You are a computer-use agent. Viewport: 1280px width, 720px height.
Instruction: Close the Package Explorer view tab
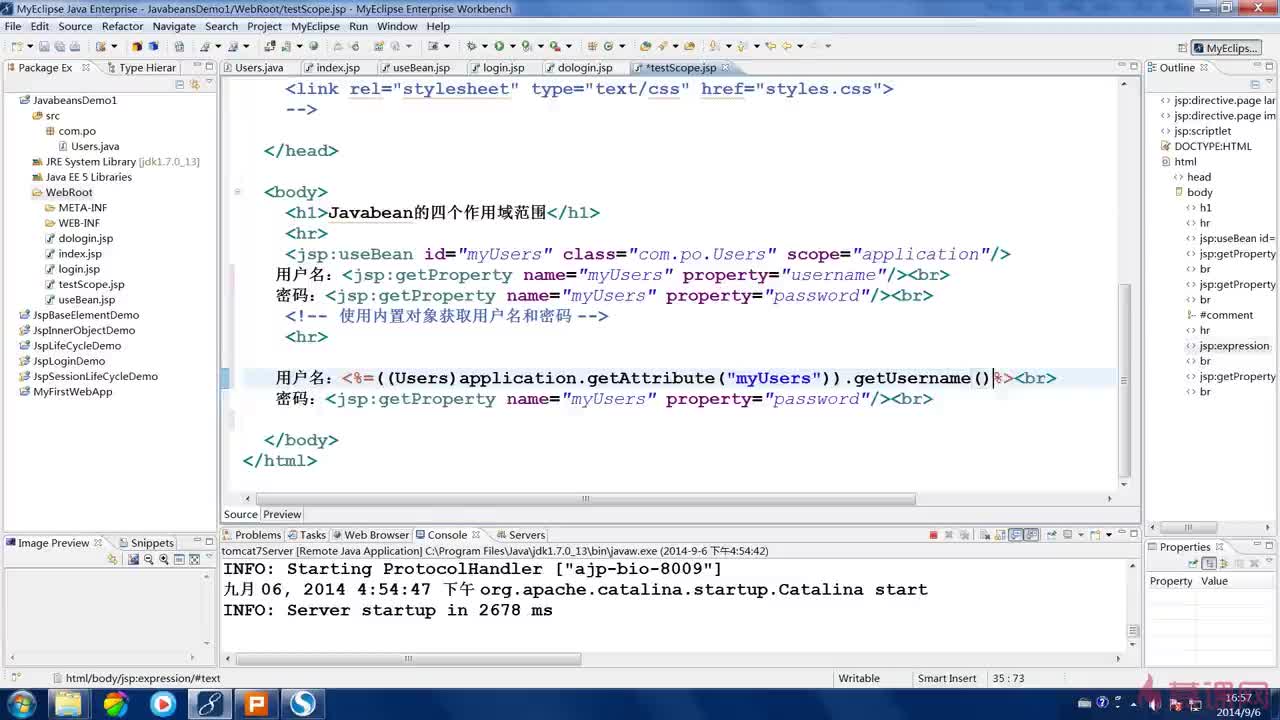click(86, 67)
